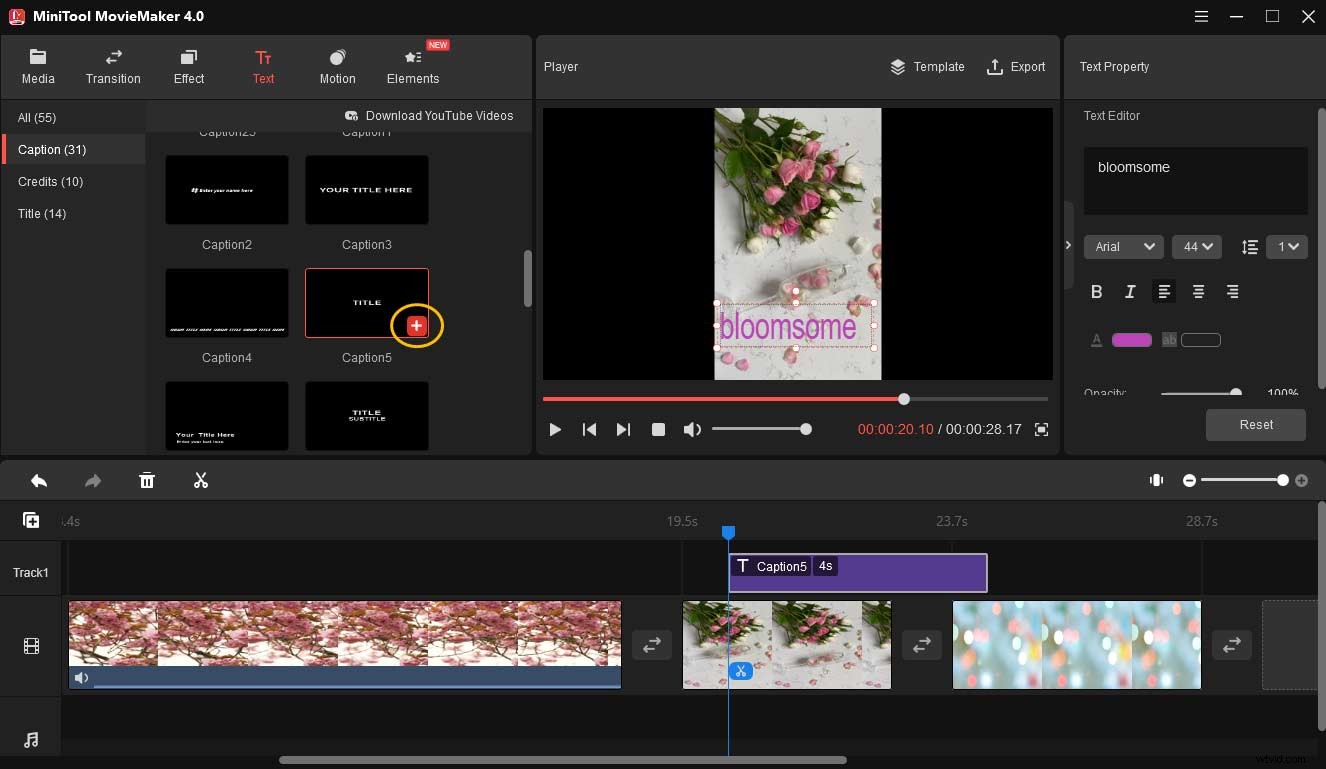This screenshot has height=769, width=1326.
Task: Select the Transition tool in the top toolbar
Action: [x=112, y=66]
